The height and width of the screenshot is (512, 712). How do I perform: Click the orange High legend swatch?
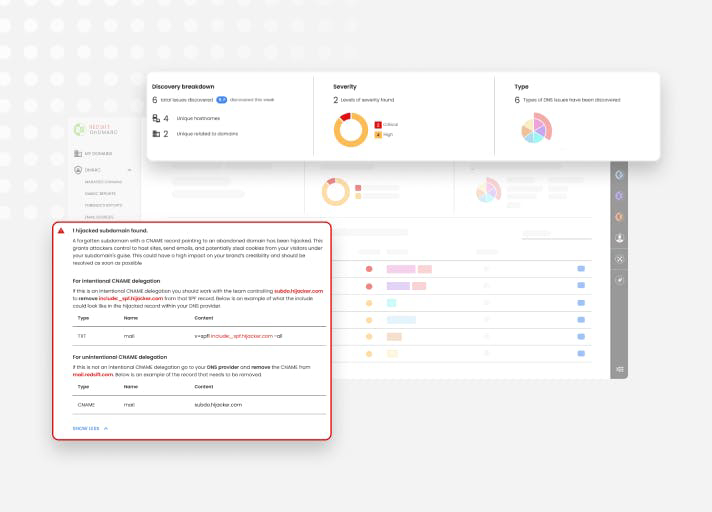(x=378, y=135)
